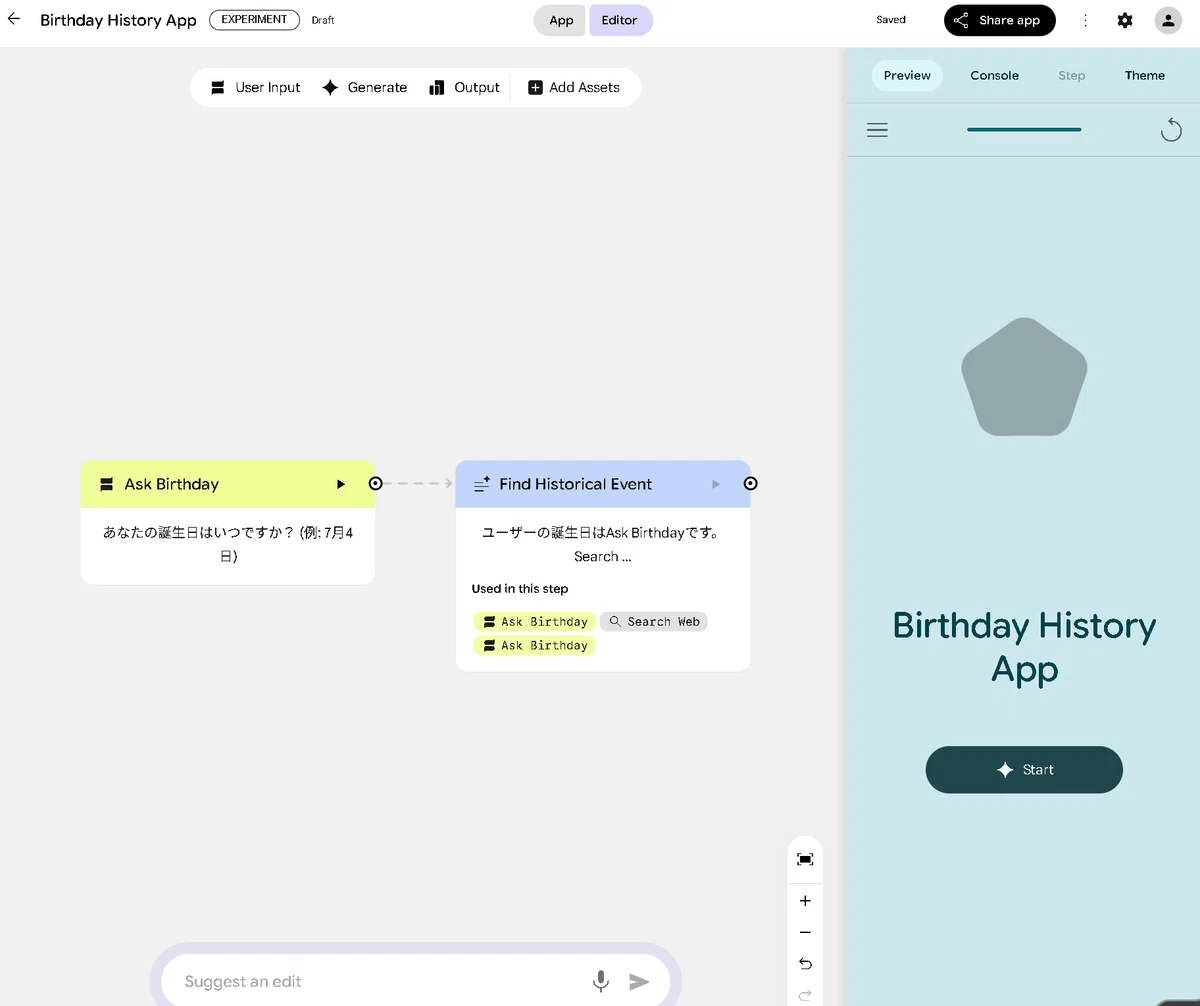This screenshot has width=1200, height=1006.
Task: Click the Draft status label
Action: pyautogui.click(x=323, y=20)
